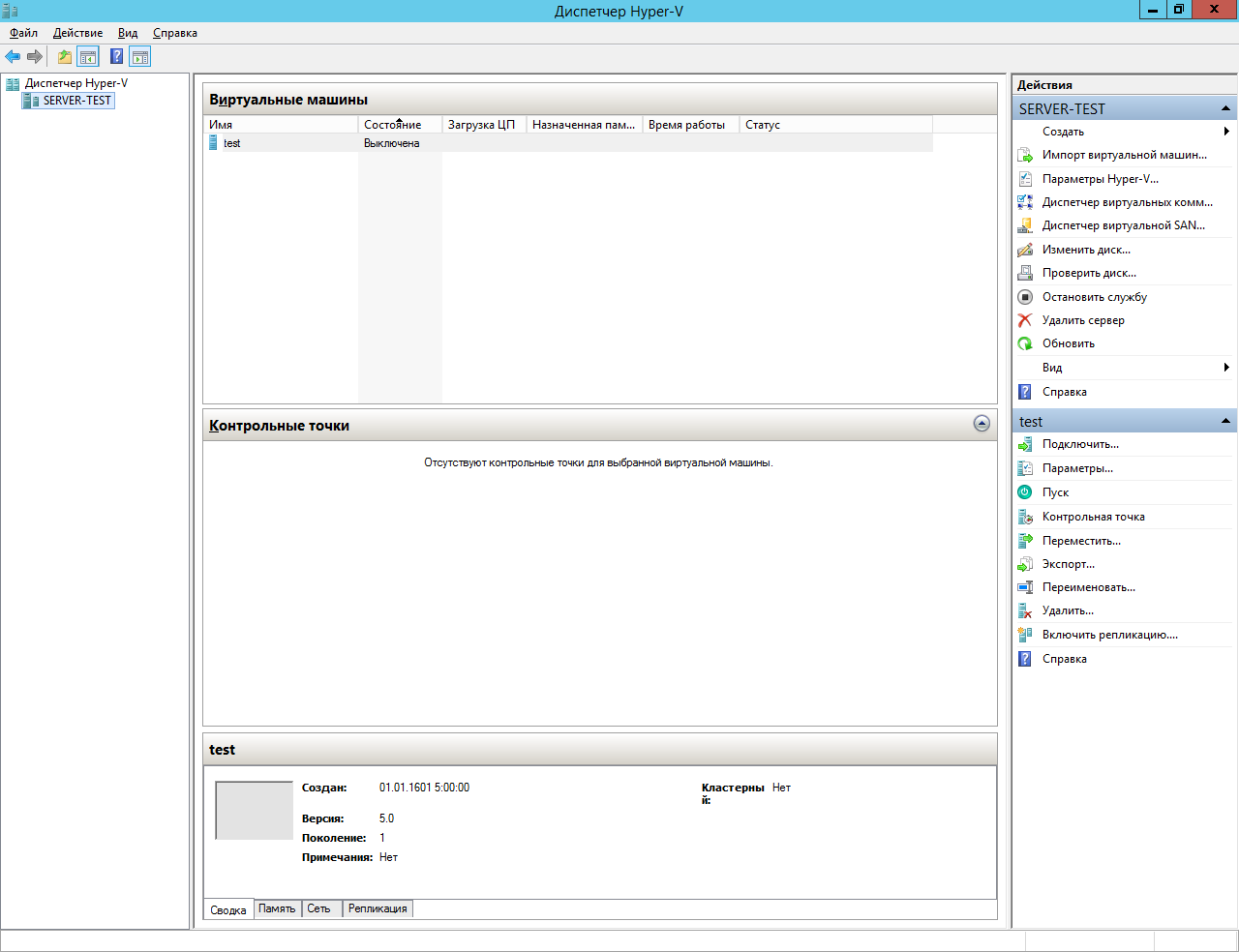Toggle the console tree pane toolbar icon
The image size is (1239, 952).
click(x=88, y=57)
